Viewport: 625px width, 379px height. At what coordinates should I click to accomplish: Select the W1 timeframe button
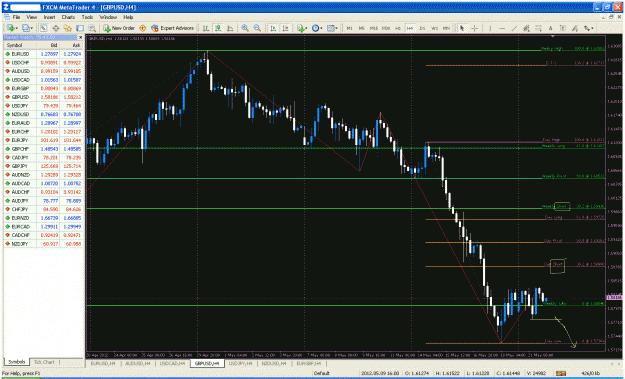[434, 28]
